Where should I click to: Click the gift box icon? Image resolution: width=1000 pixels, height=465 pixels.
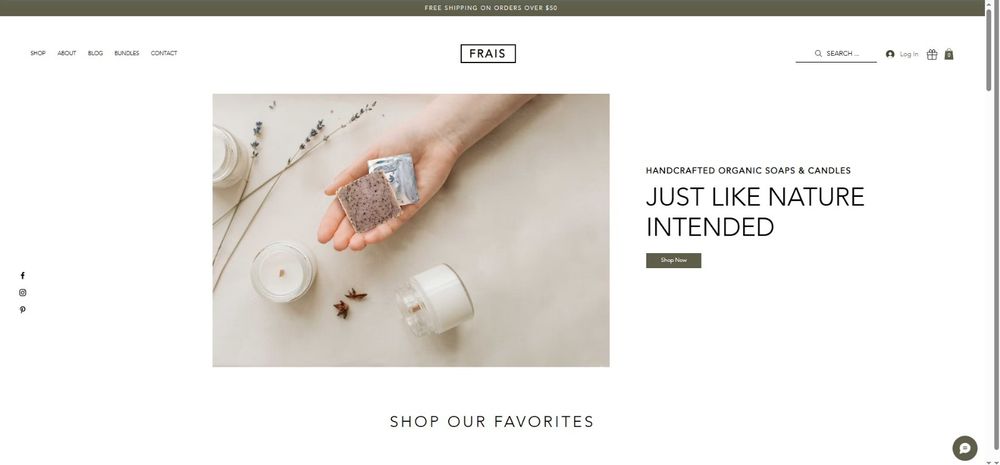pos(932,54)
